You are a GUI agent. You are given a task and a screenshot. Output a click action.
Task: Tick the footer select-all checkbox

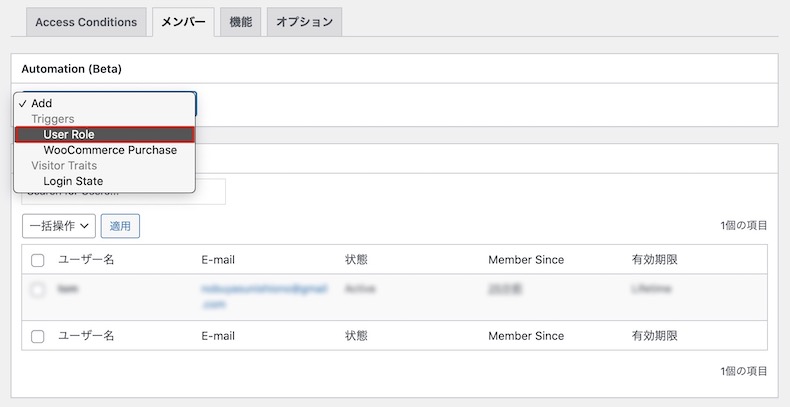(x=38, y=336)
